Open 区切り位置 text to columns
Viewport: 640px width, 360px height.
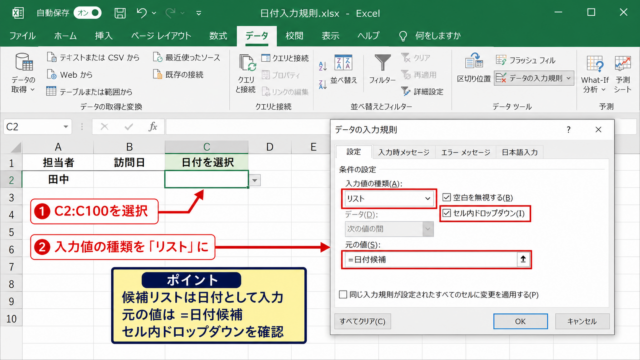(473, 69)
